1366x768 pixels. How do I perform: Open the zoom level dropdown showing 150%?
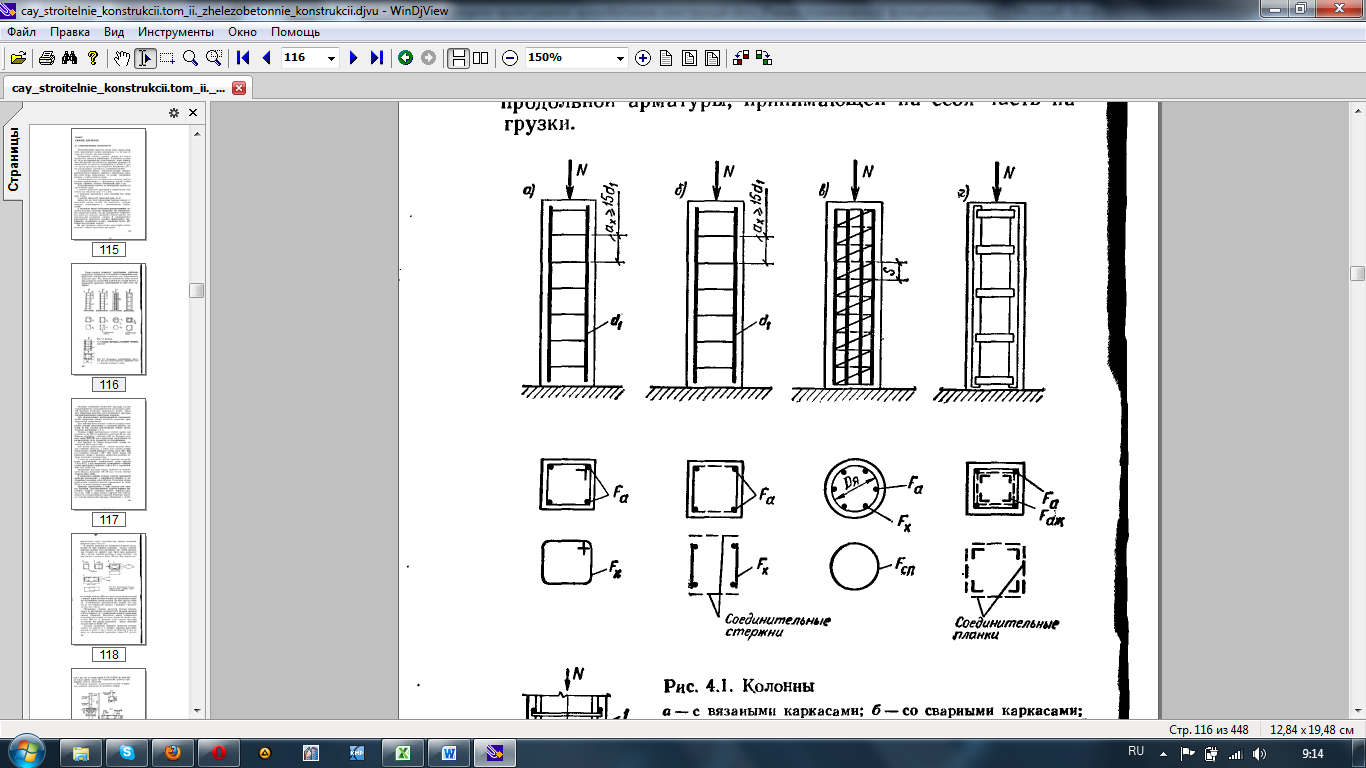pos(620,58)
